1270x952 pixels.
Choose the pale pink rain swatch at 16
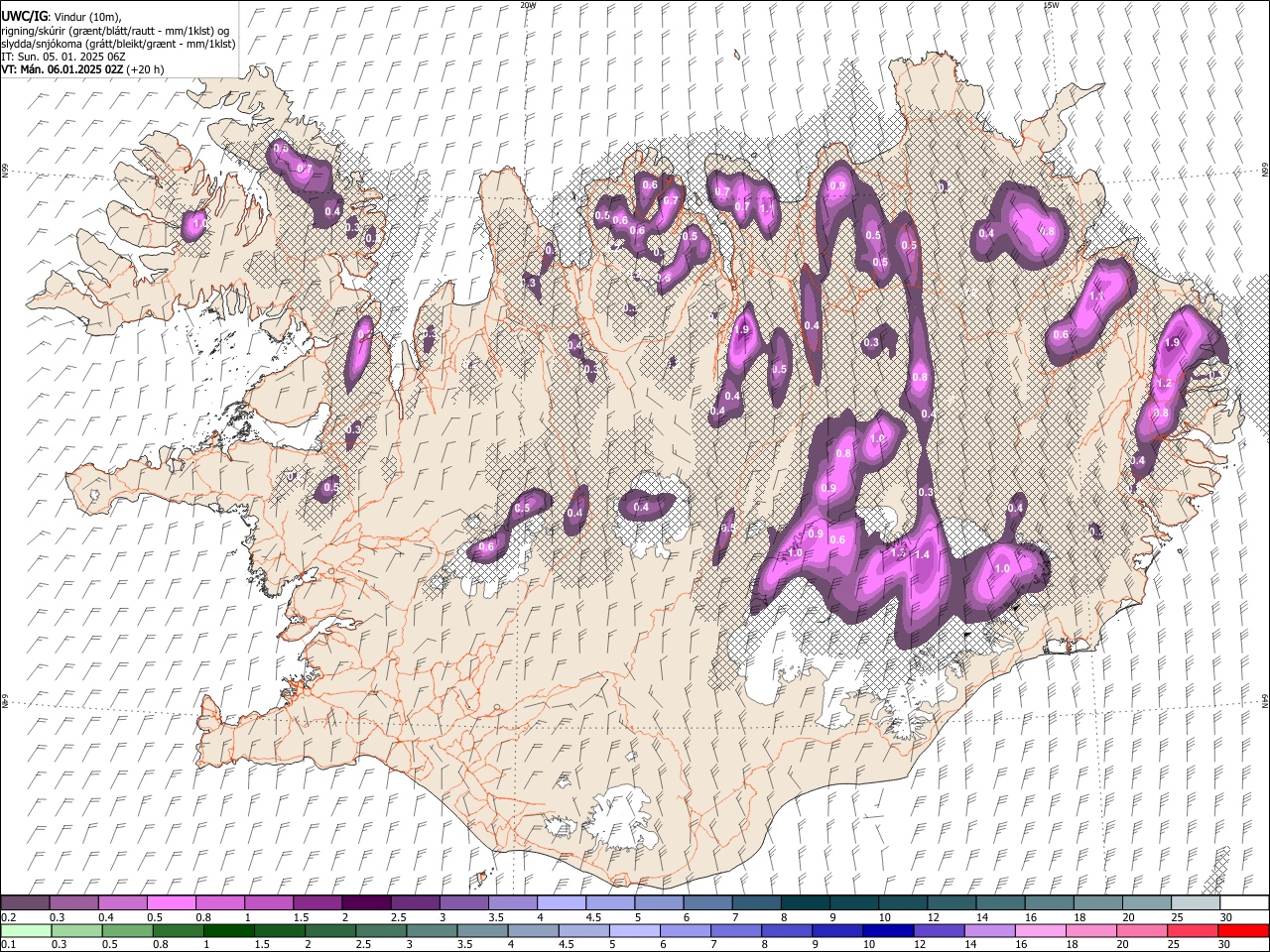pyautogui.click(x=1040, y=931)
